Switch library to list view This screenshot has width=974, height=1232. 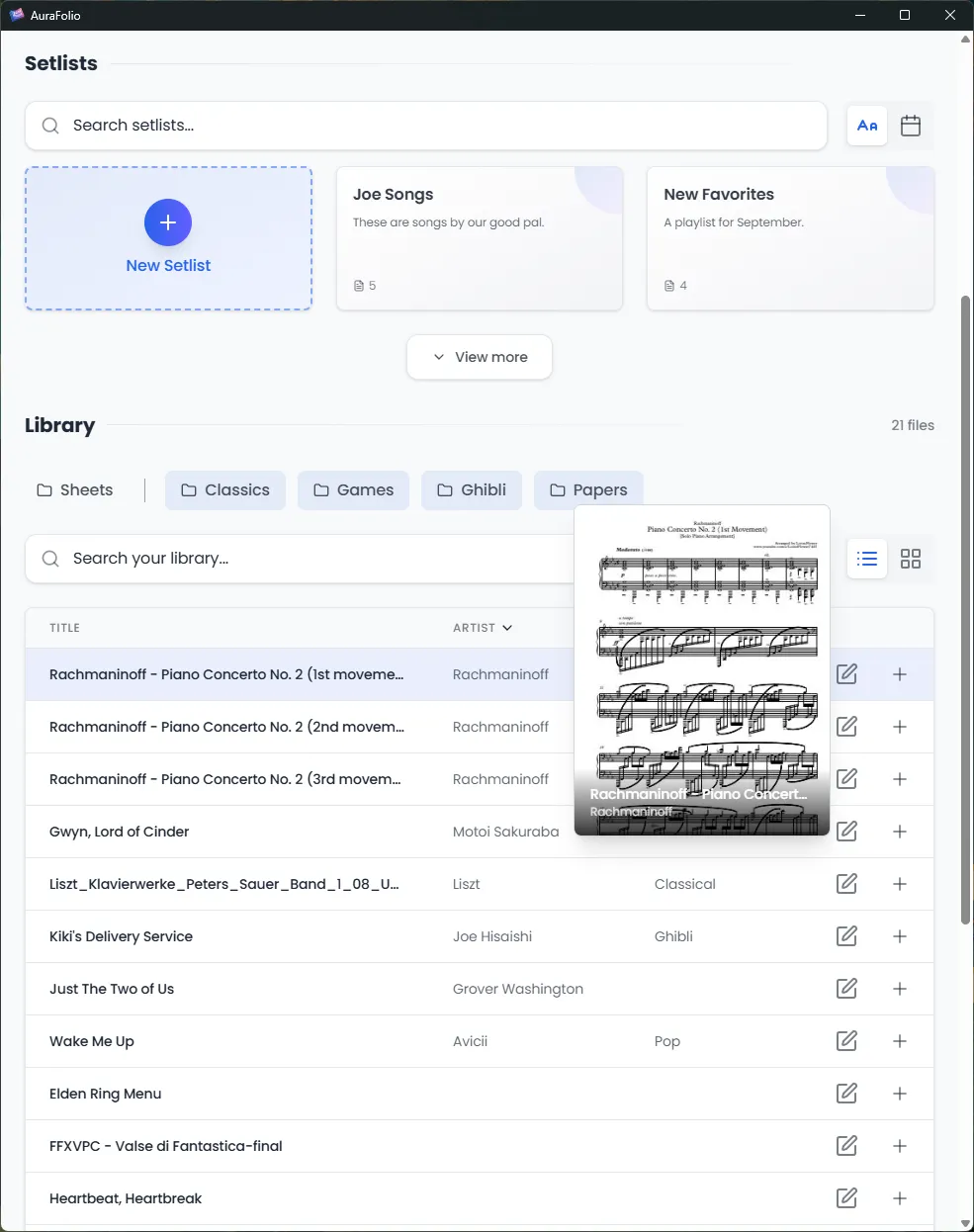pos(867,559)
